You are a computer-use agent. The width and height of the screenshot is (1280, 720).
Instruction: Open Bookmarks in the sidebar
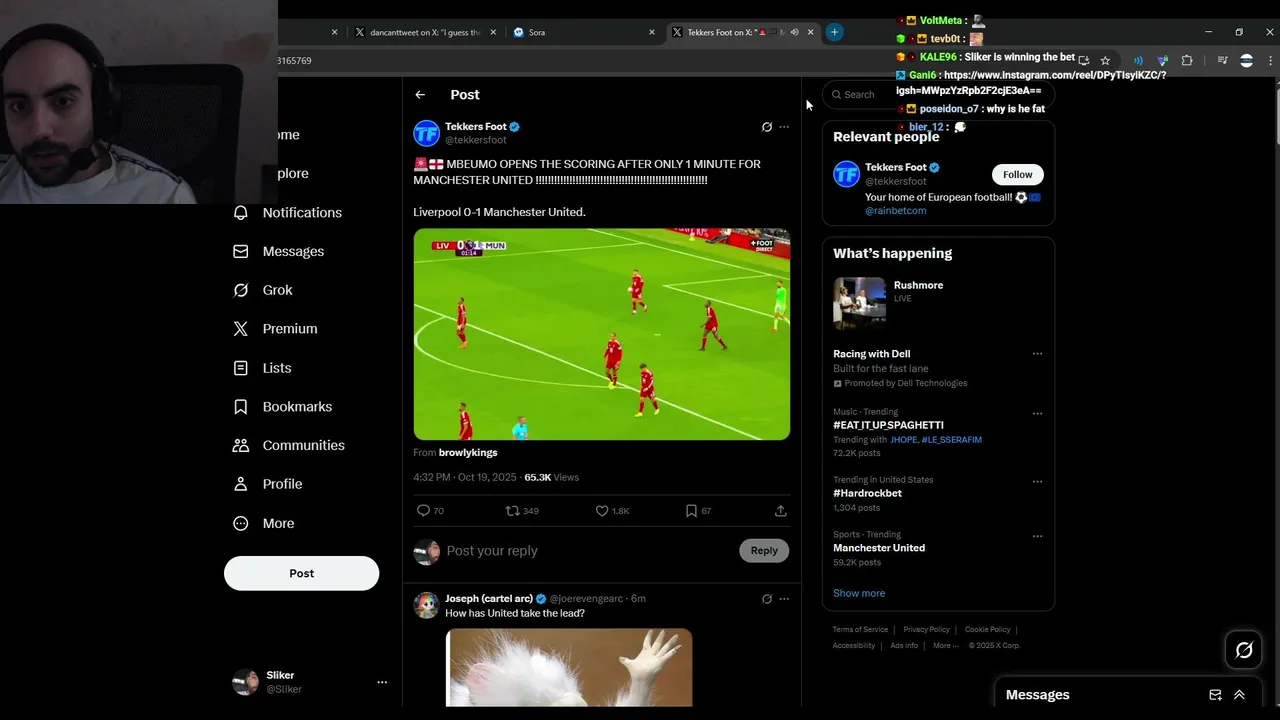pyautogui.click(x=282, y=407)
